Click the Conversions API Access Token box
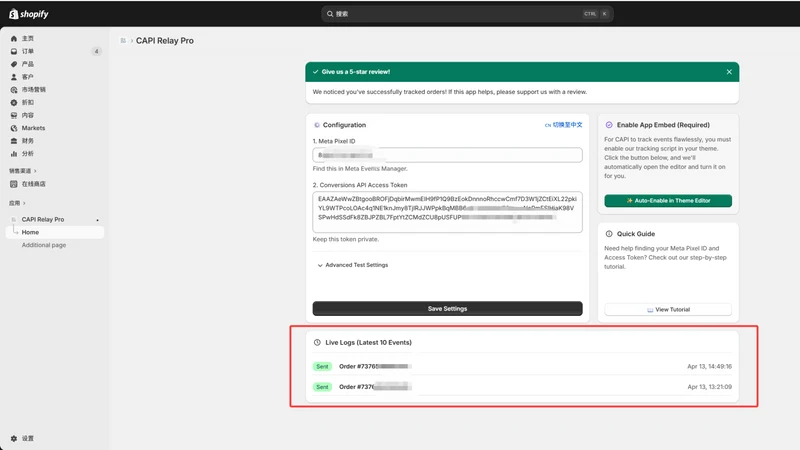800x450 pixels. coord(447,212)
